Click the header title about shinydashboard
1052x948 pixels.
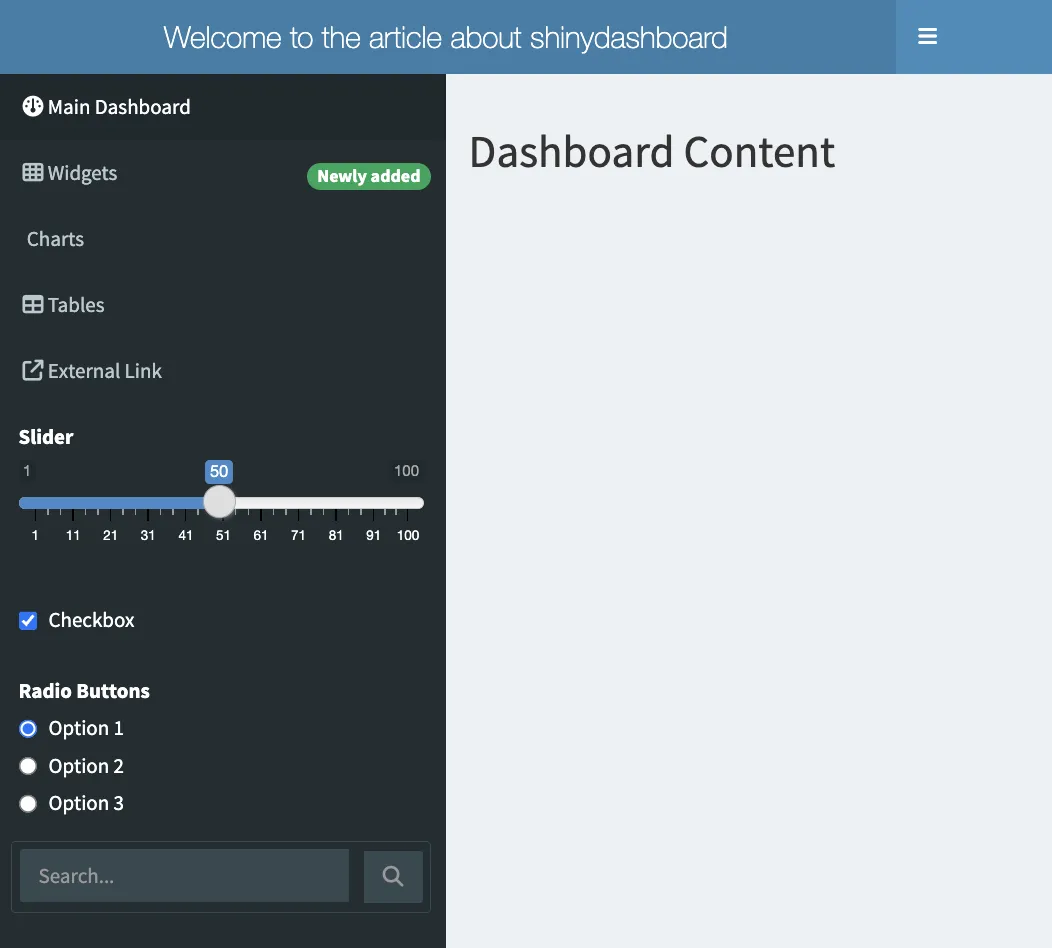pos(445,38)
